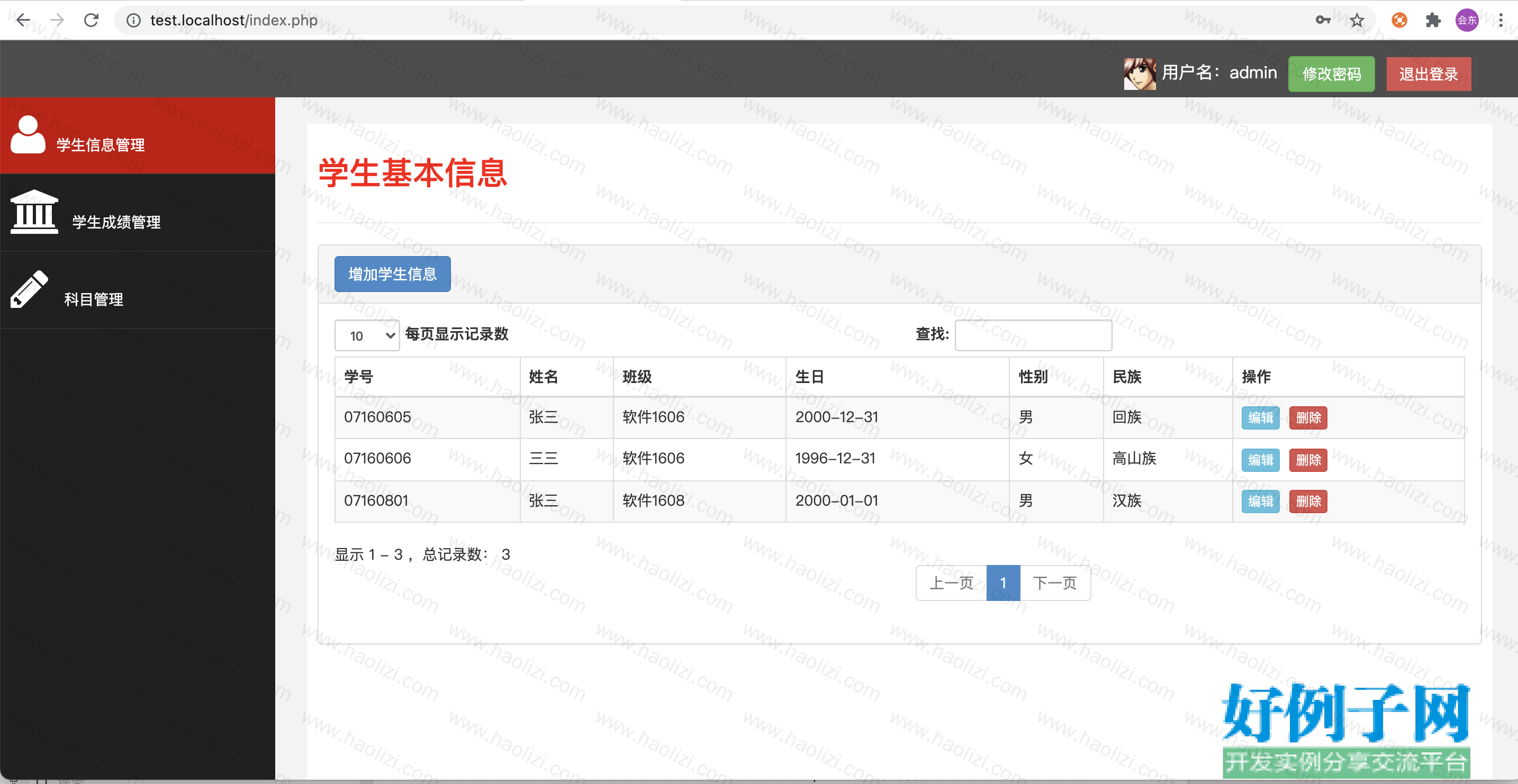Click the browser back arrow
Image resolution: width=1518 pixels, height=784 pixels.
click(x=23, y=20)
